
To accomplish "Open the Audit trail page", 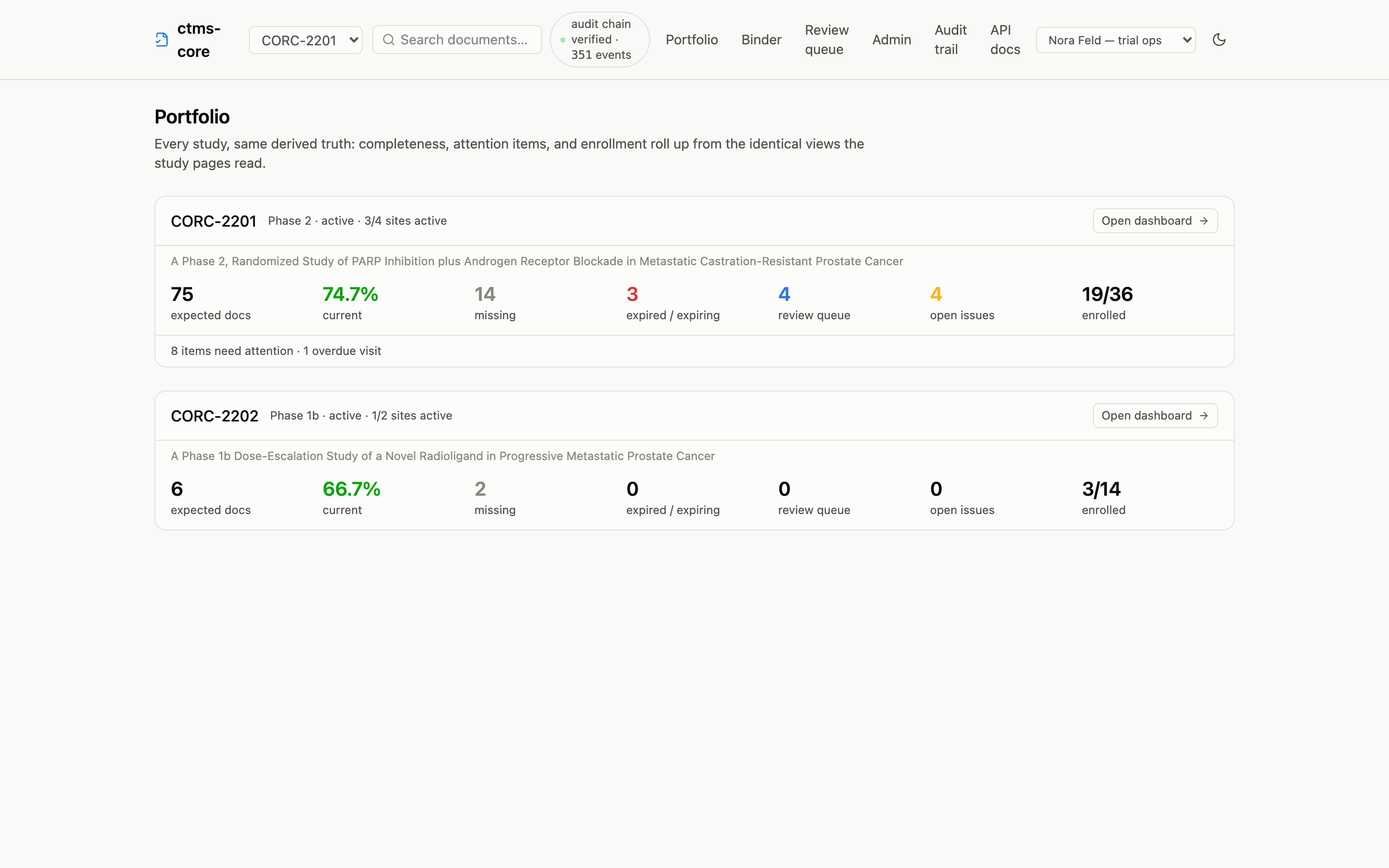I will tap(951, 40).
